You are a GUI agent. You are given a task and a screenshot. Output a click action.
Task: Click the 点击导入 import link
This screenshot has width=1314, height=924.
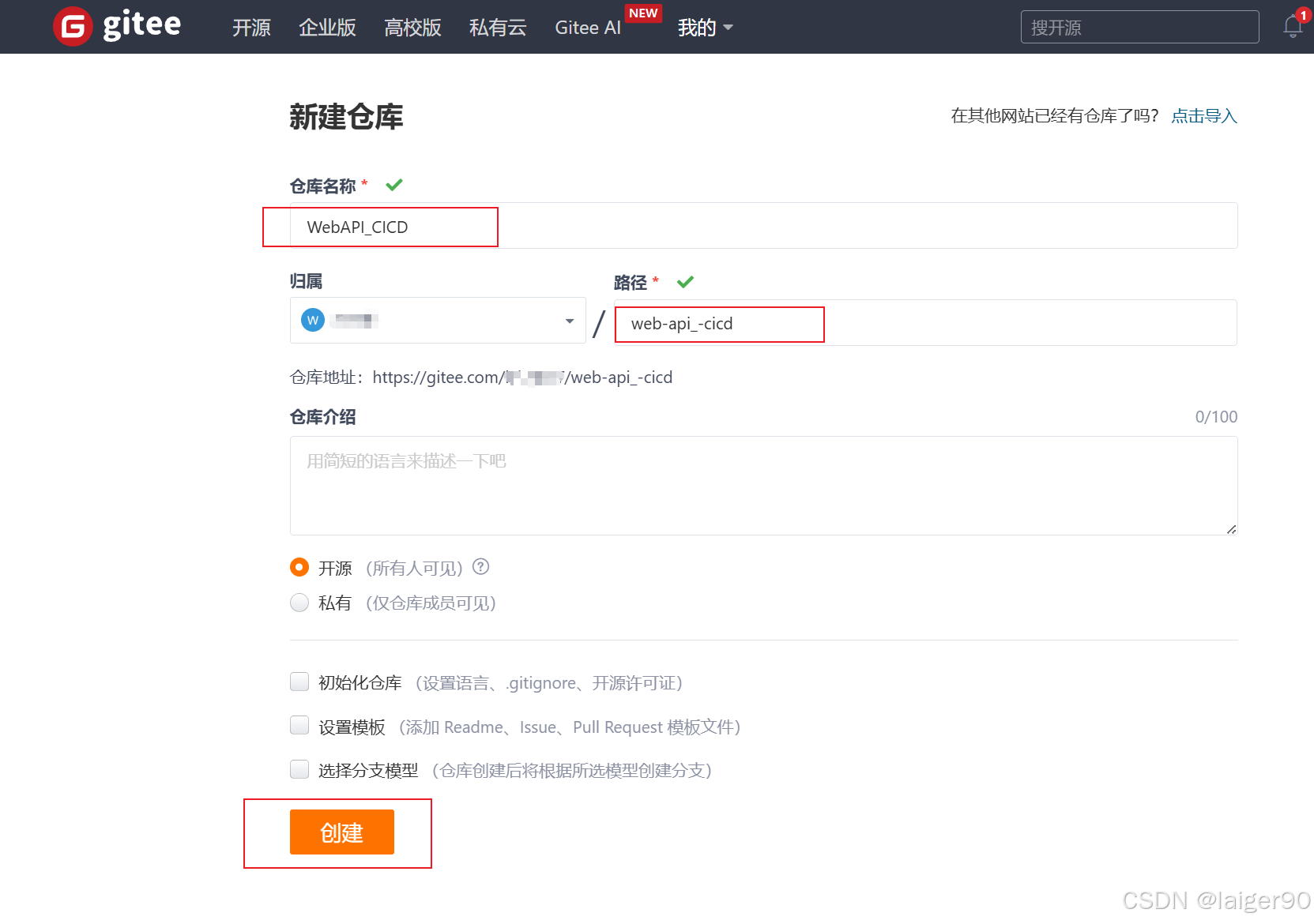tap(1204, 116)
